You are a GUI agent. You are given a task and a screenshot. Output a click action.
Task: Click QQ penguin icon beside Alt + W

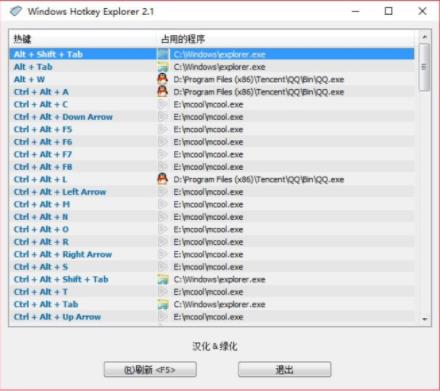[163, 79]
